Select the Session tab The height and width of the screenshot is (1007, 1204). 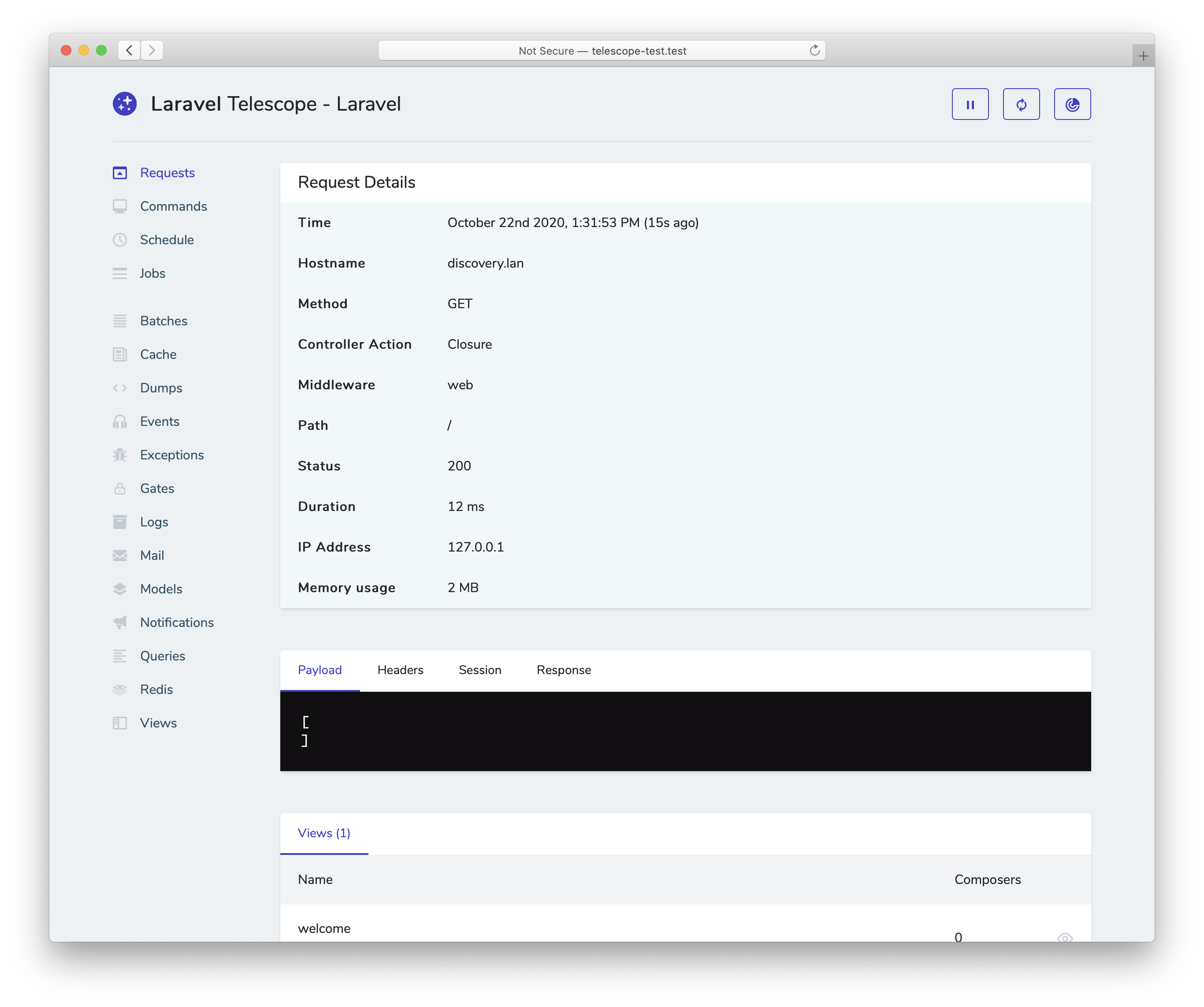coord(480,670)
